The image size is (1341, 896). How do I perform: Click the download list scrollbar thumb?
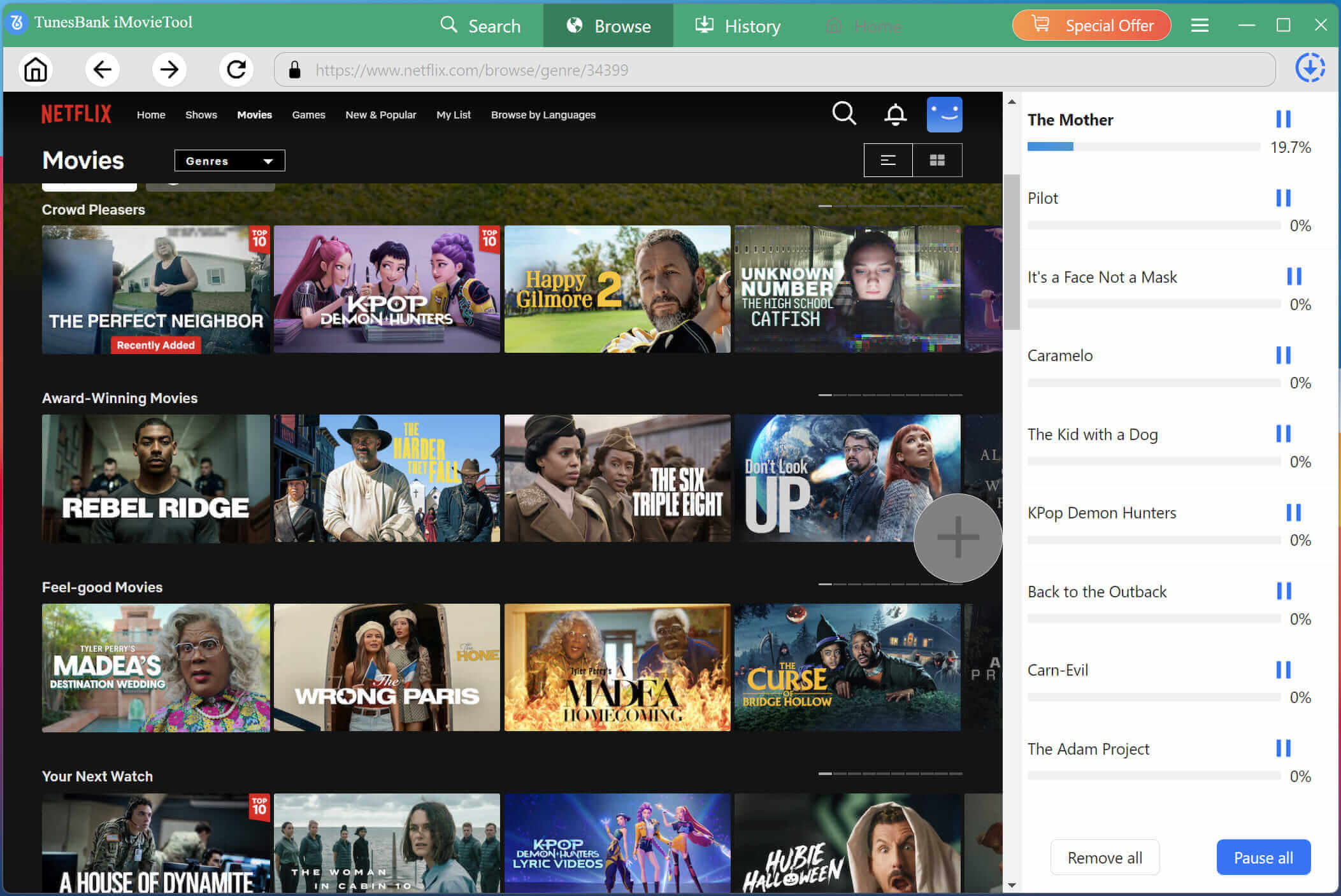click(1012, 252)
